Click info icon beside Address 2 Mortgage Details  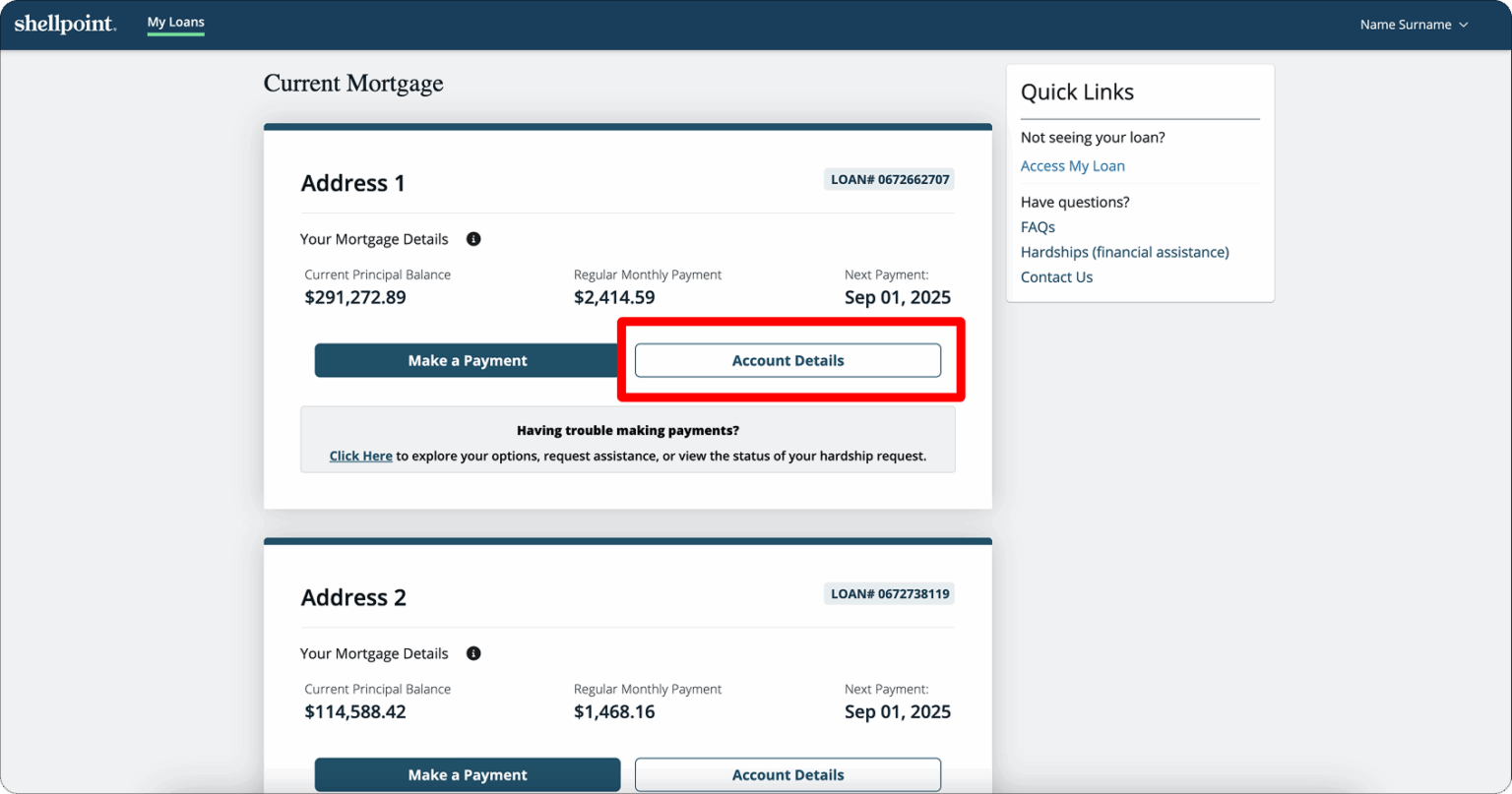pos(473,653)
